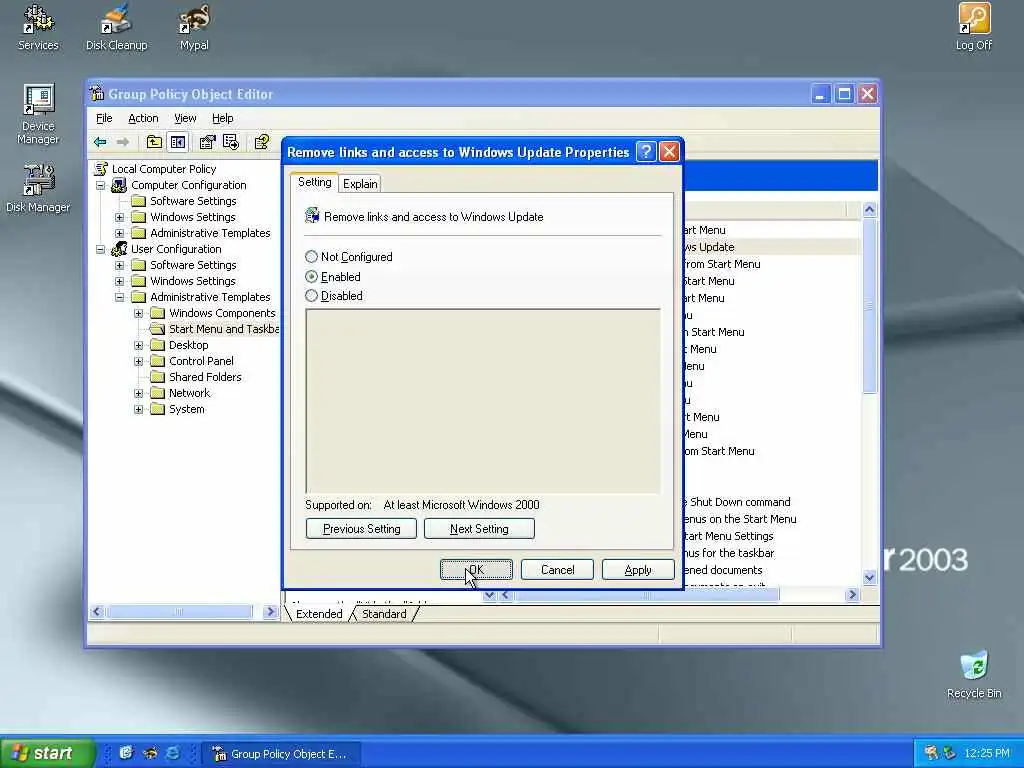The height and width of the screenshot is (768, 1024).
Task: Select 'Shut Down command' policy row
Action: pos(770,502)
